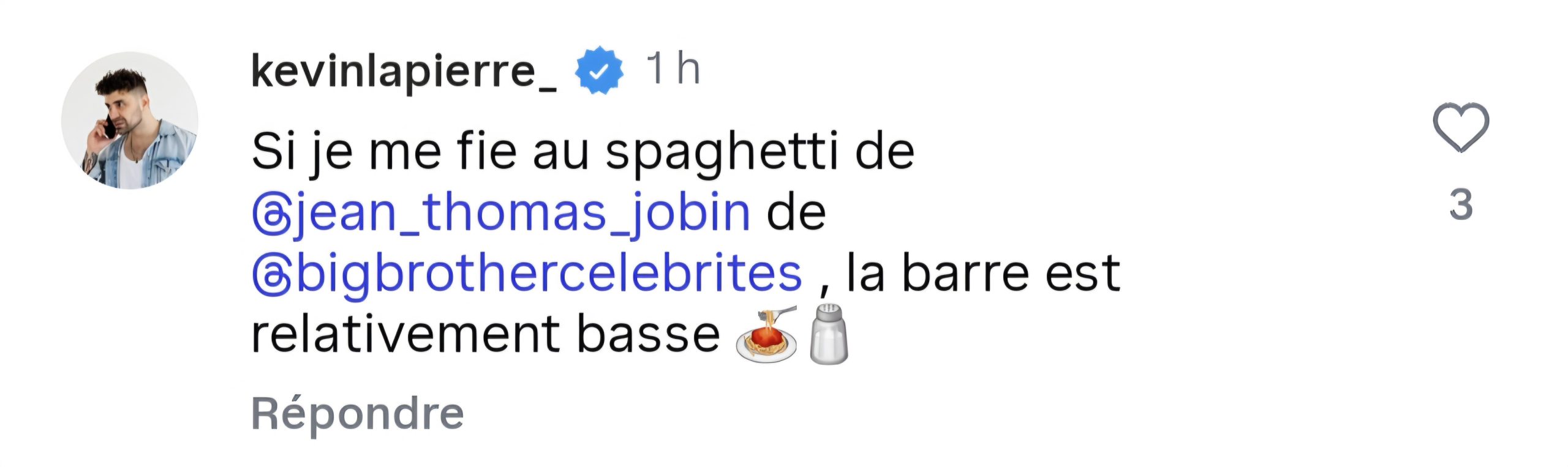
Task: Click the spaghetti plate emoji
Action: [766, 336]
